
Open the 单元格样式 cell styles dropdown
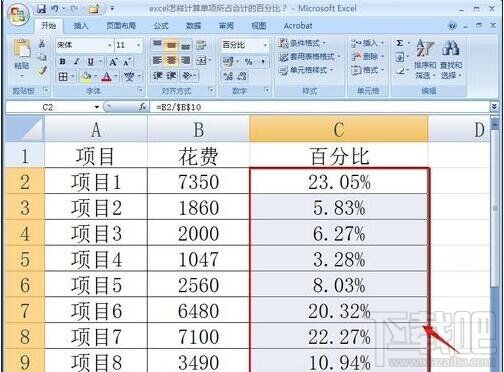tap(306, 70)
